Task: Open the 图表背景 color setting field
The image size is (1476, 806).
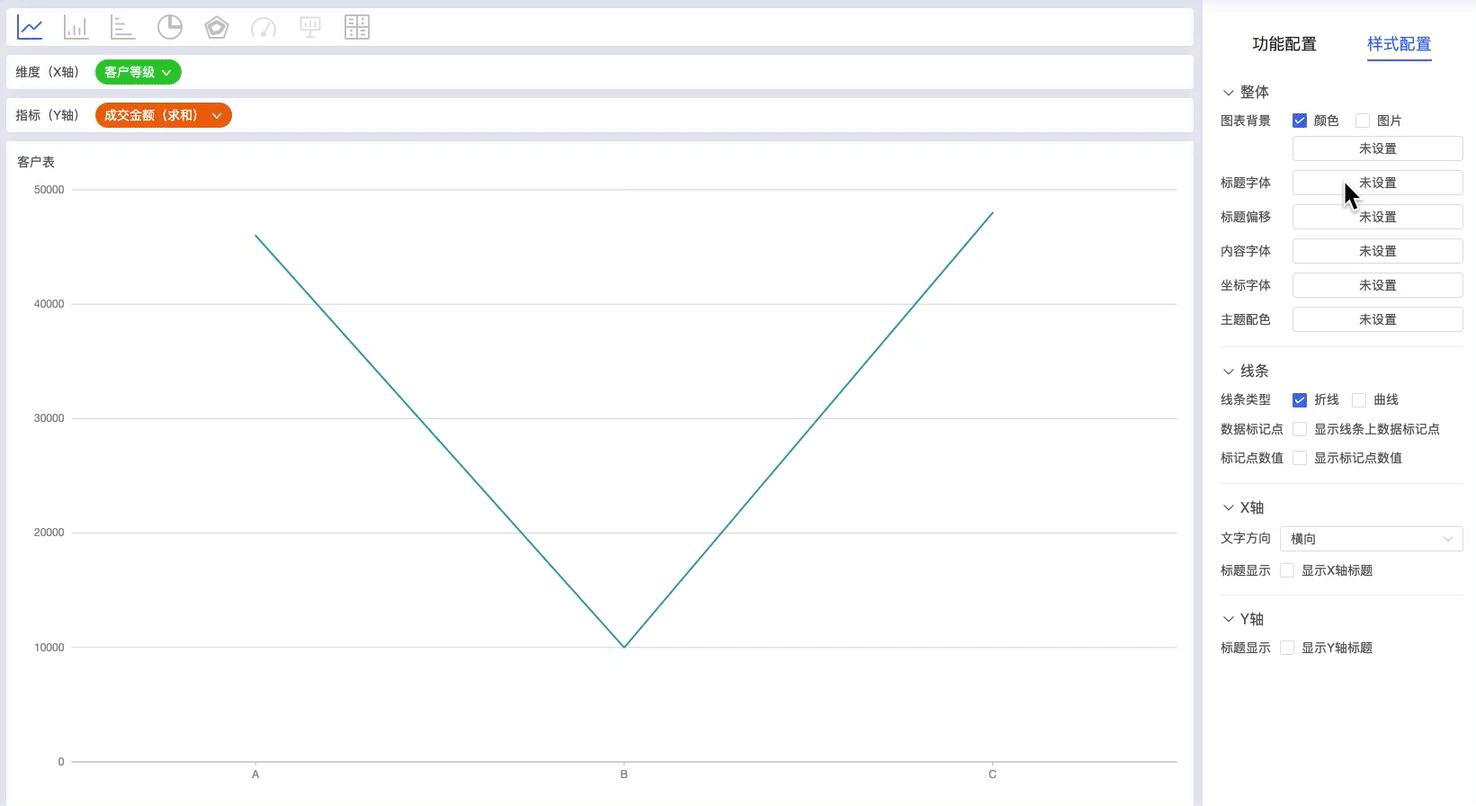Action: coord(1378,149)
